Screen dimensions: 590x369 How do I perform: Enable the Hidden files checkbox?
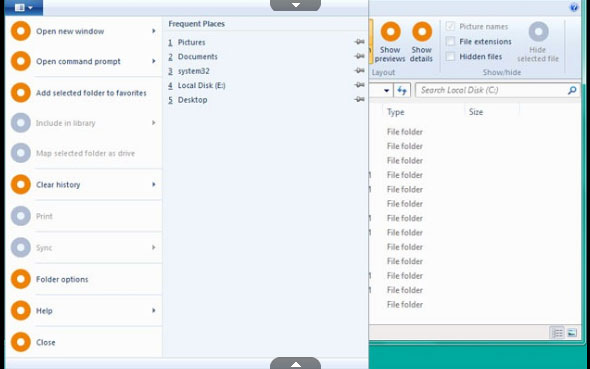(450, 57)
